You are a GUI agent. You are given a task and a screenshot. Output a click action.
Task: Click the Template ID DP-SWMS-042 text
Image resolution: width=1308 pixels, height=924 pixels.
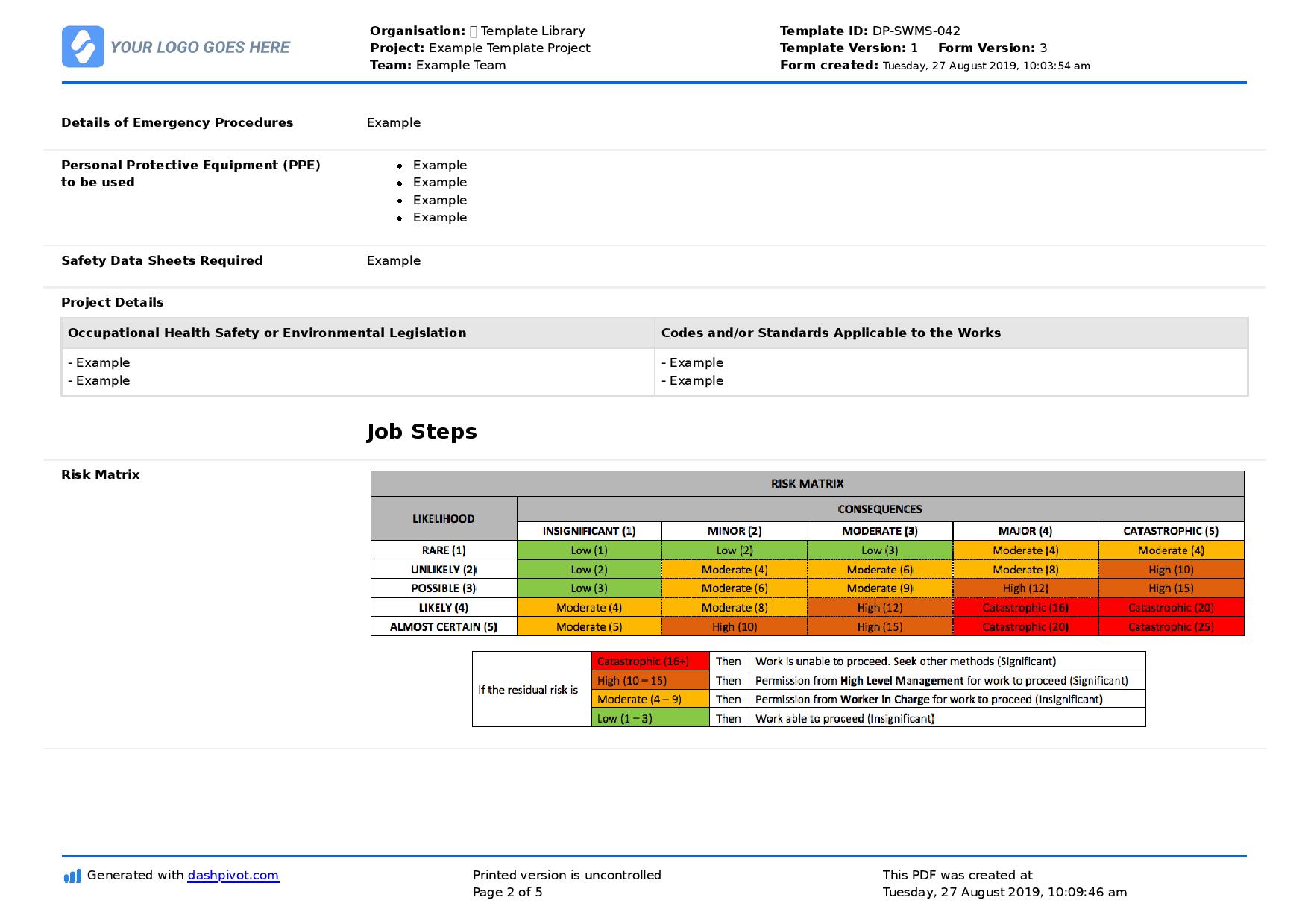870,31
